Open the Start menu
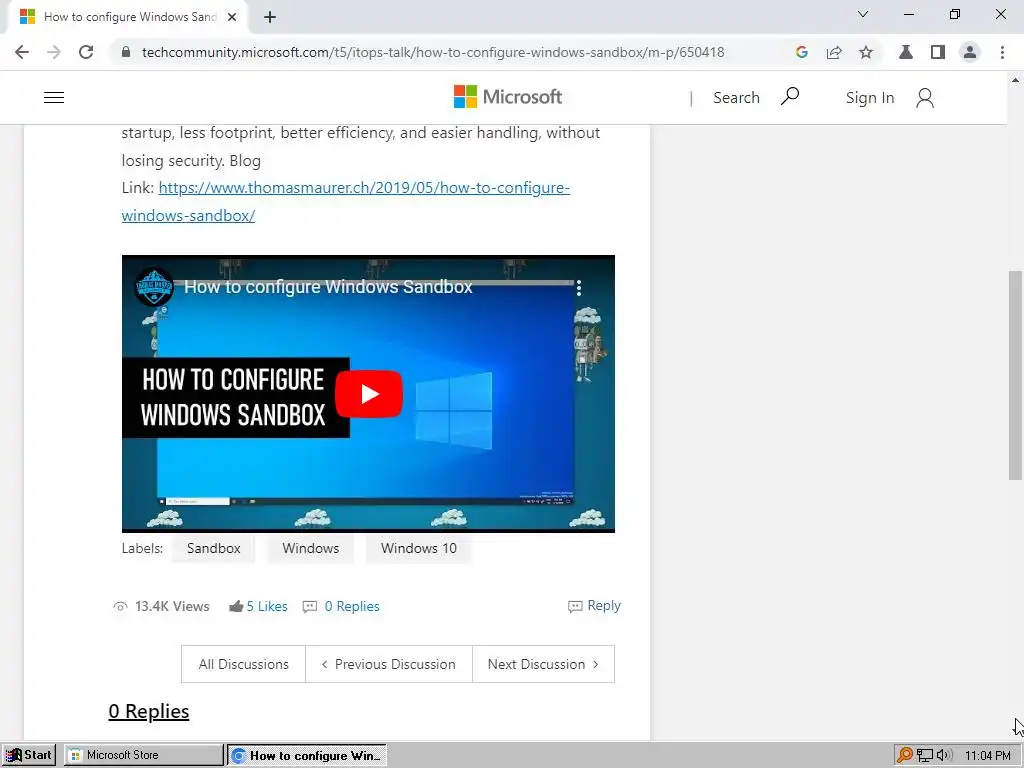 (29, 755)
